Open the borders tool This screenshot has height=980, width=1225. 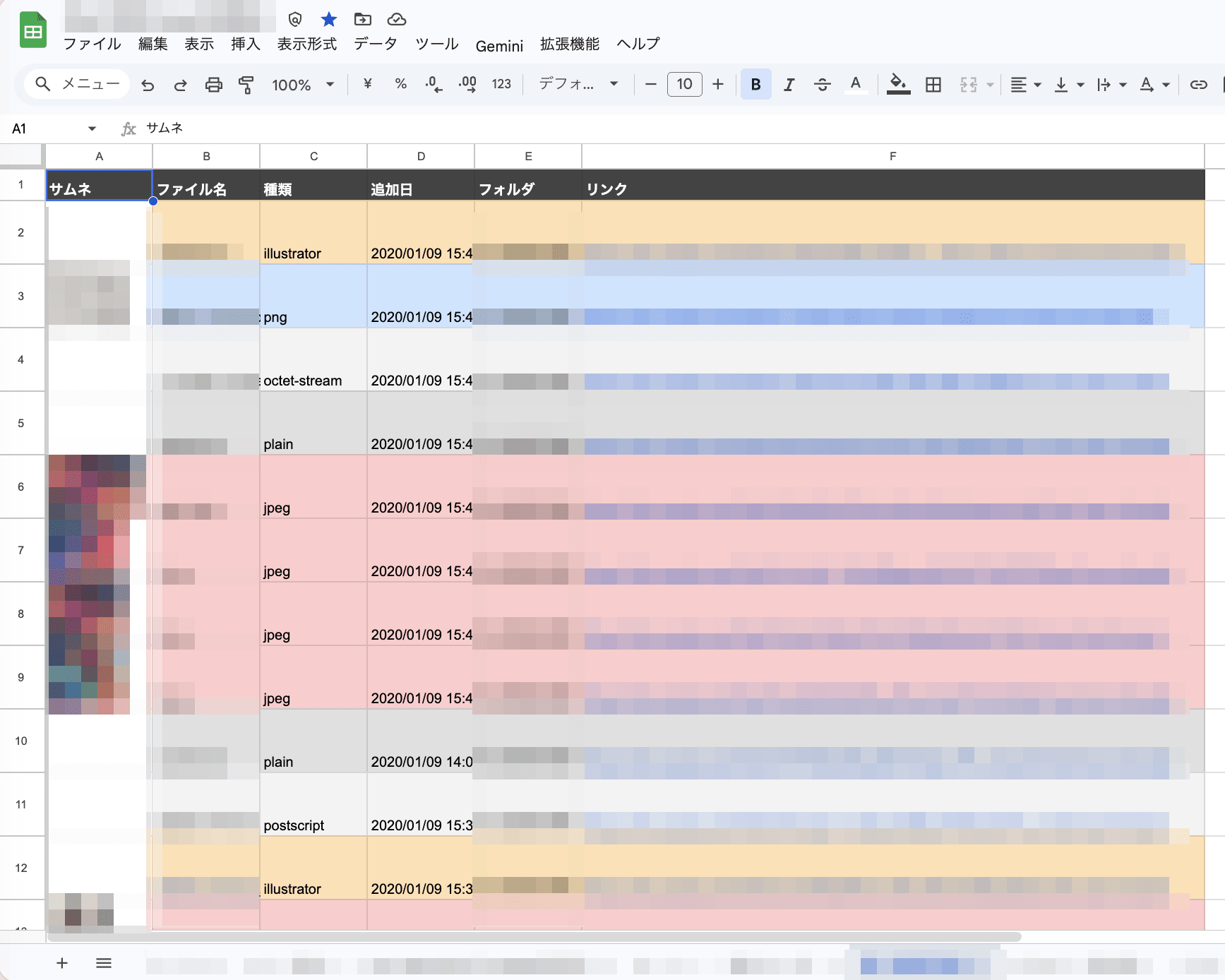(x=933, y=85)
